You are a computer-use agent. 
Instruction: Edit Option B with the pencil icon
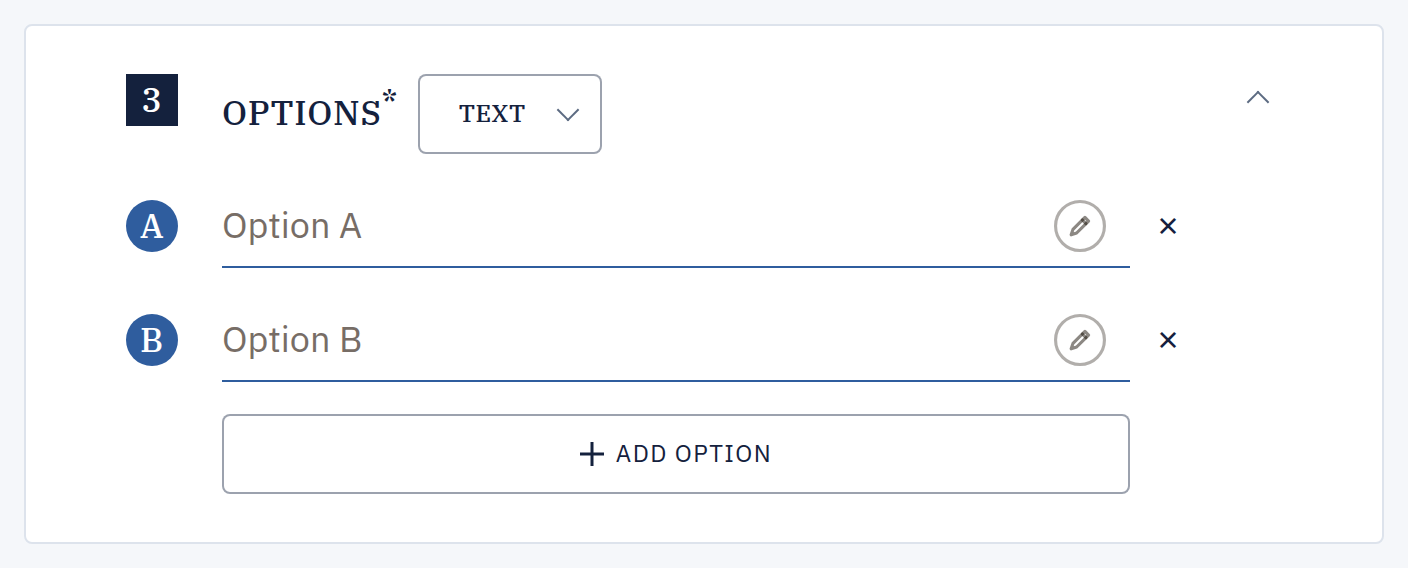[1080, 340]
